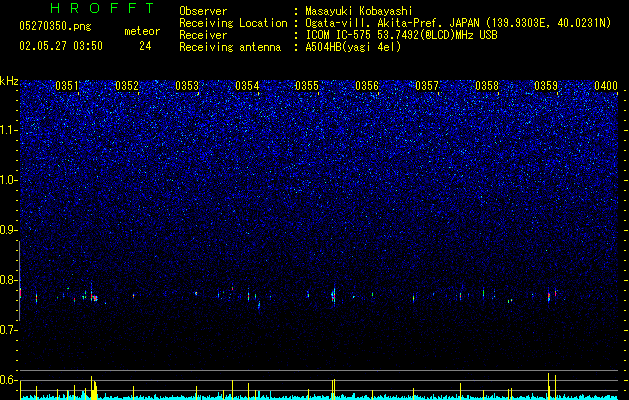Click the 0.6 kHz axis label
Viewport: 629px width, 400px height.
pos(9,380)
